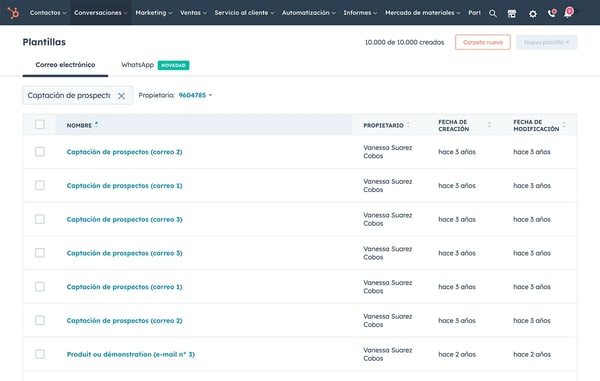Check the Produit ou démonstration row checkbox

(40, 354)
